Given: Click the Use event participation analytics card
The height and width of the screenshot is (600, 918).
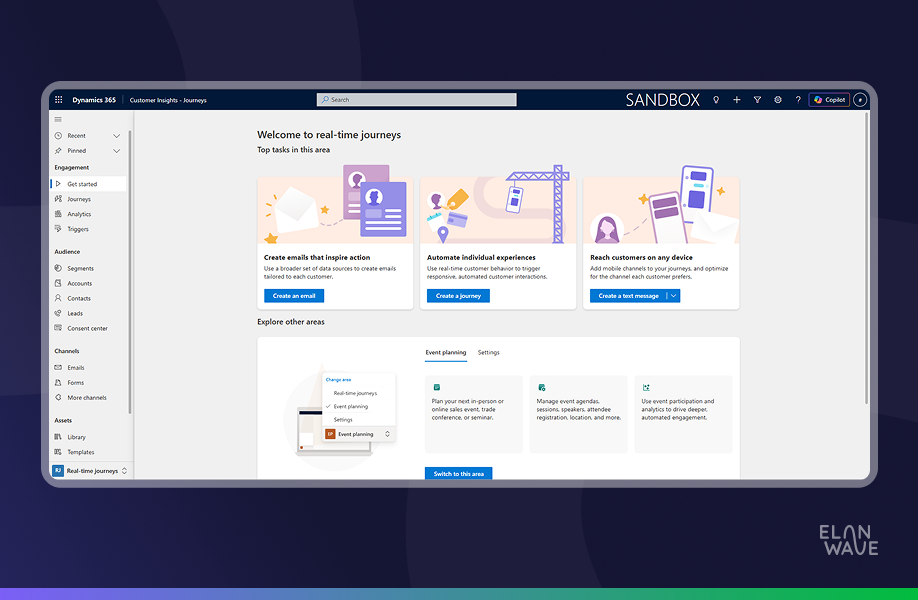Looking at the screenshot, I should point(683,414).
